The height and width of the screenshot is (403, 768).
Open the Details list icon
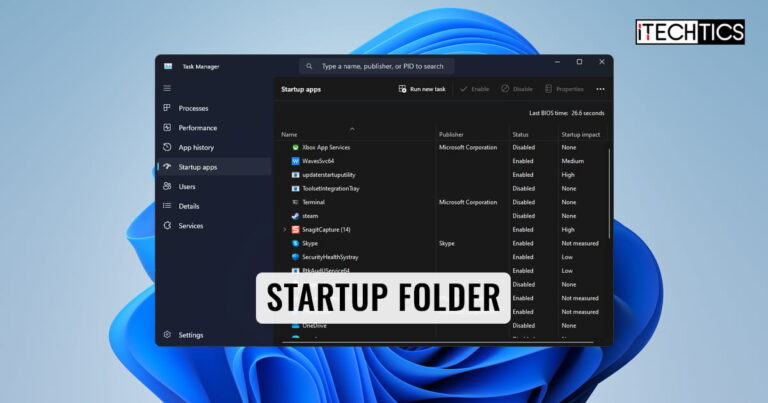(x=167, y=206)
